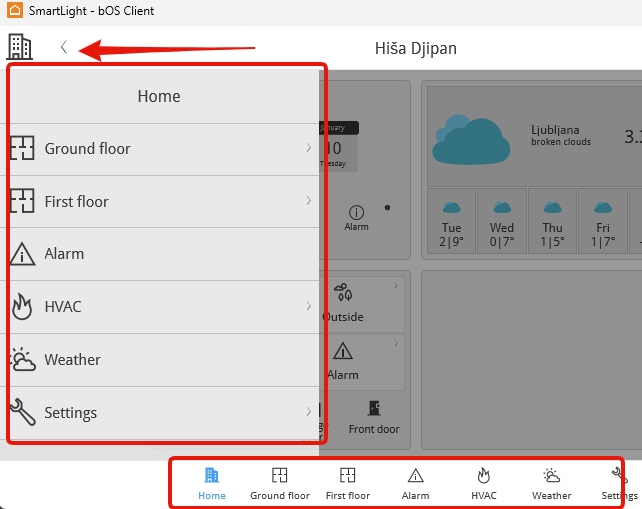Viewport: 642px width, 509px height.
Task: Click the Settings wrench icon in bottom bar
Action: (619, 475)
